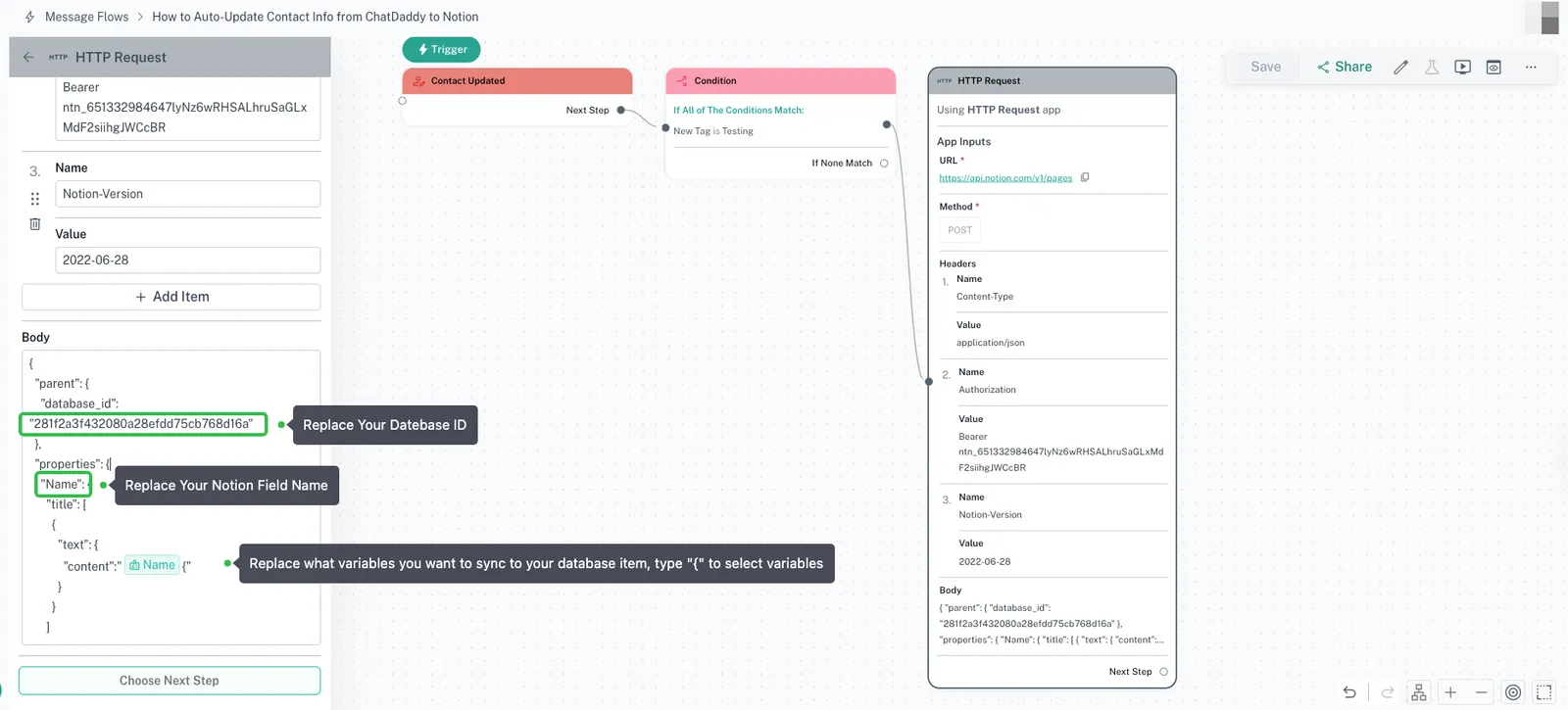Click the back arrow in HTTP Request panel
The height and width of the screenshot is (710, 1568).
click(28, 58)
